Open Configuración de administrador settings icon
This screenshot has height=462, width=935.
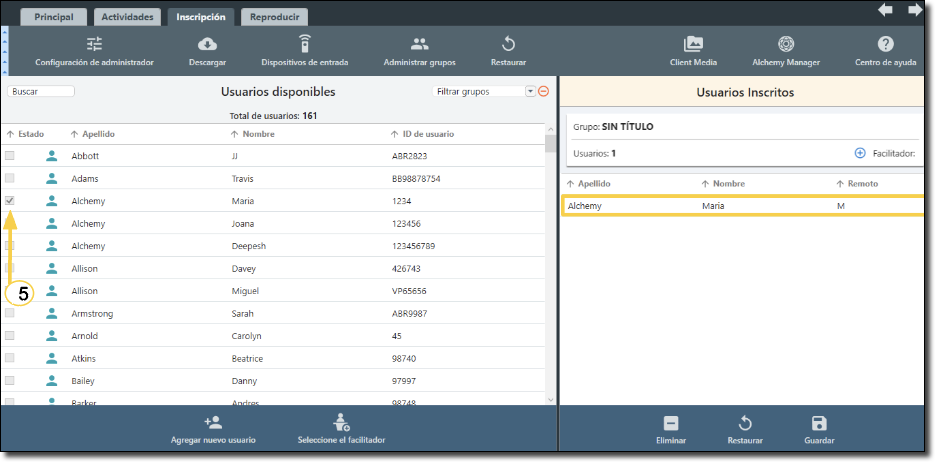click(x=94, y=44)
